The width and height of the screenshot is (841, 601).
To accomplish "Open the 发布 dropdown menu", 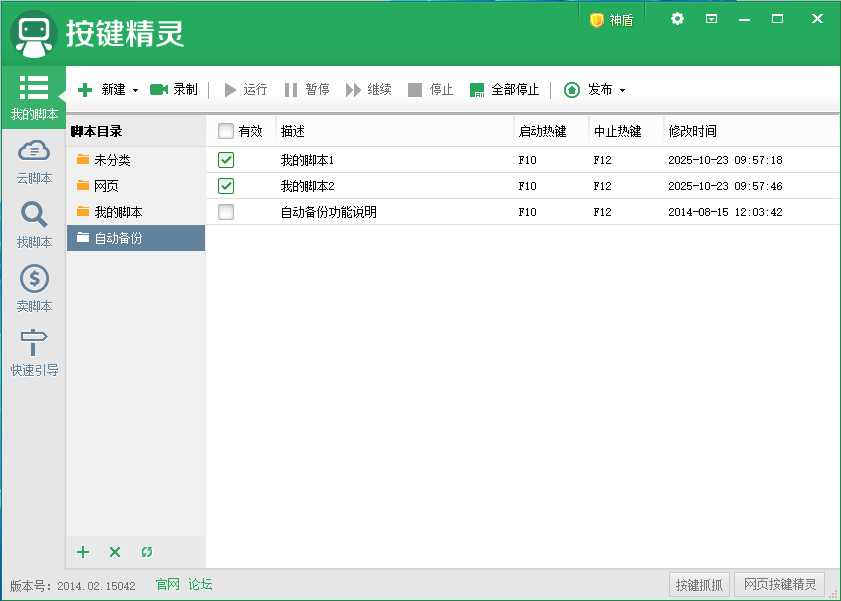I will point(620,89).
